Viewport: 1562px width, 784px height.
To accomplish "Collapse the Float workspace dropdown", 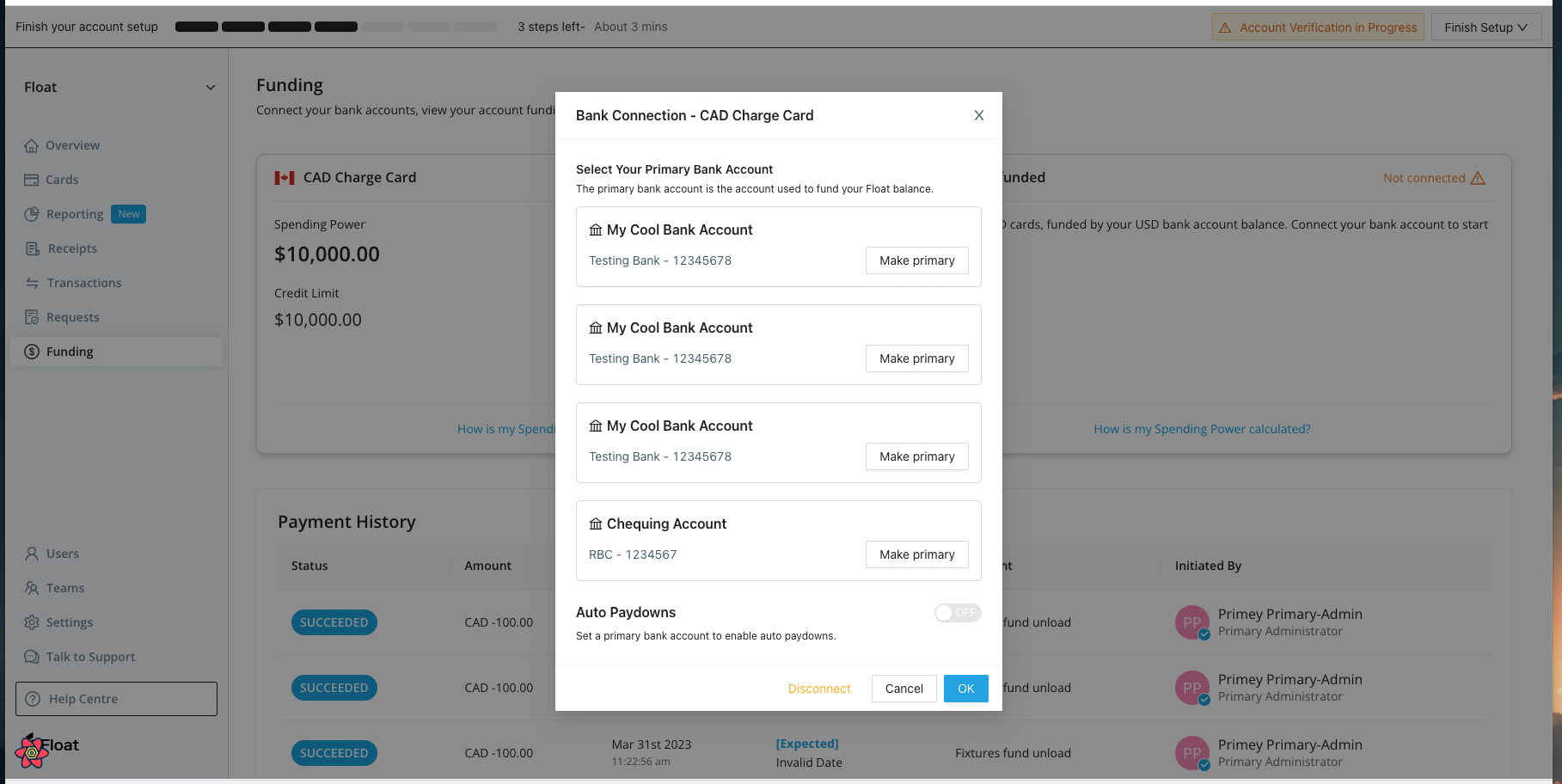I will (211, 87).
